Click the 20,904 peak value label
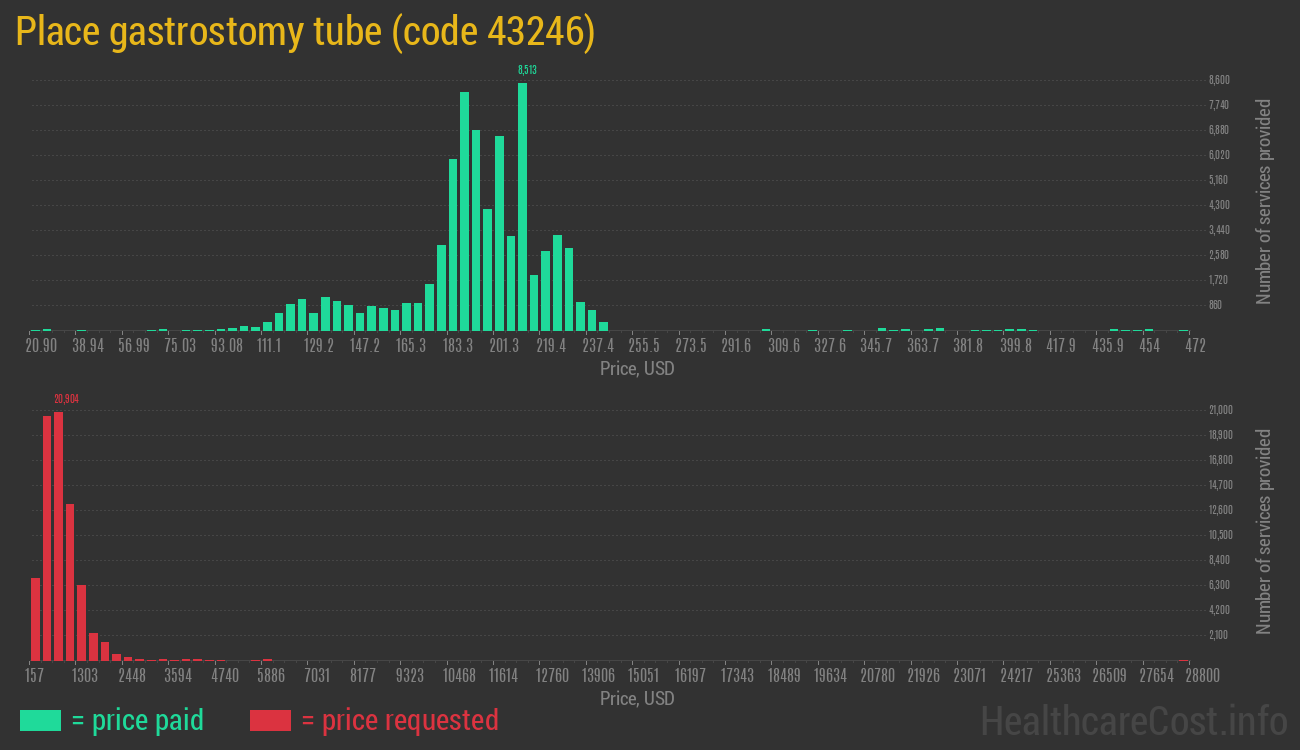Image resolution: width=1300 pixels, height=750 pixels. (66, 399)
